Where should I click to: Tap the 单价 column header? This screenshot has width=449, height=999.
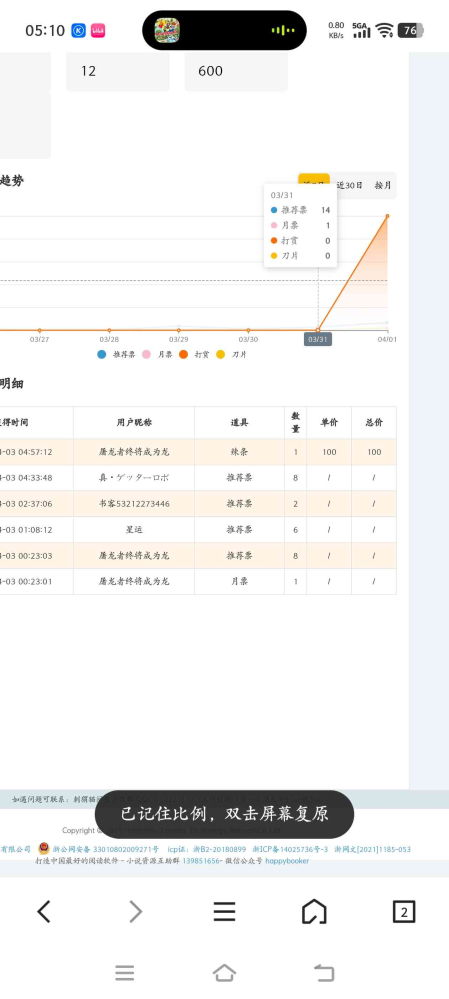tap(329, 422)
